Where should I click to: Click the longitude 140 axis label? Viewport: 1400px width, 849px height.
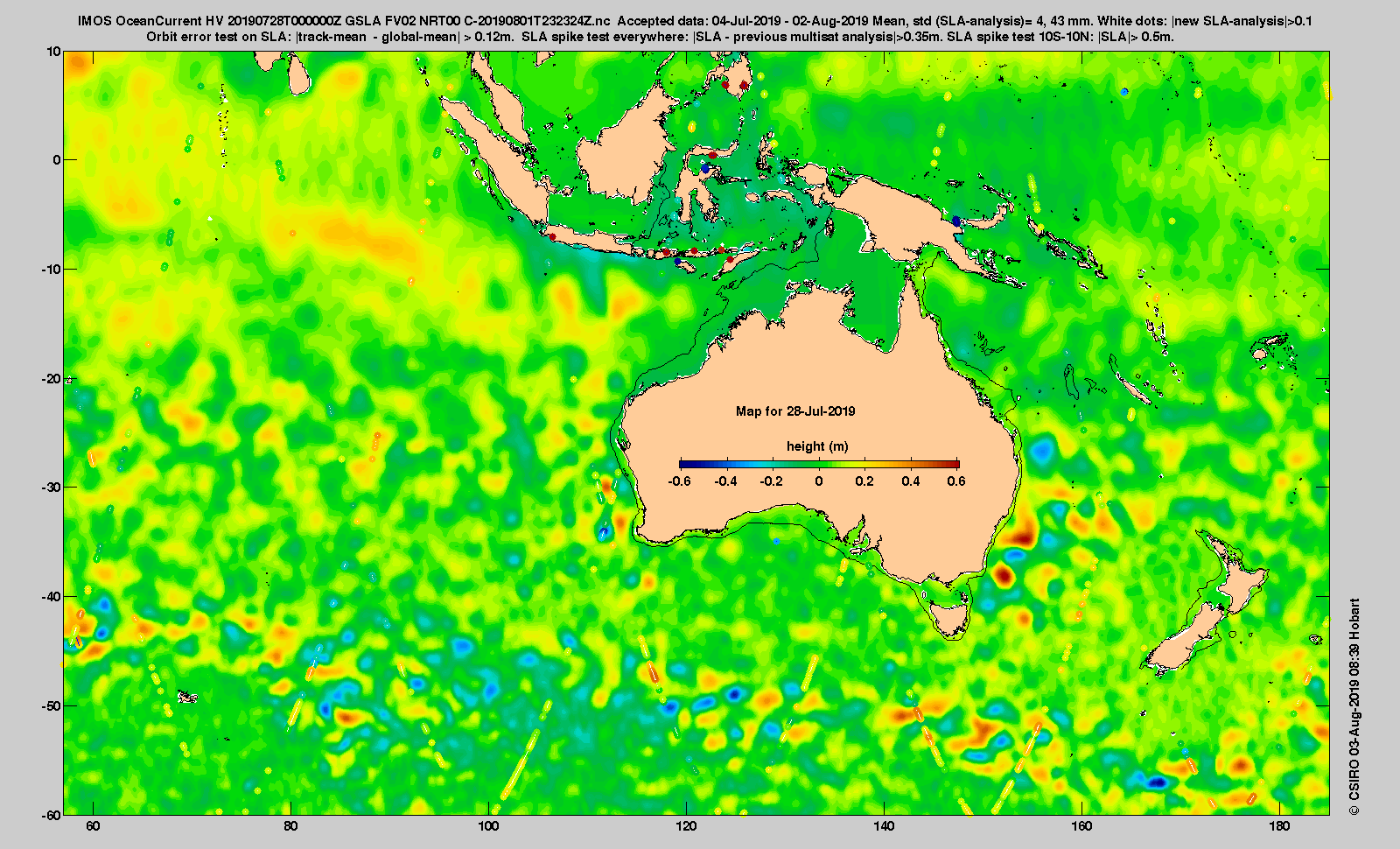(884, 826)
